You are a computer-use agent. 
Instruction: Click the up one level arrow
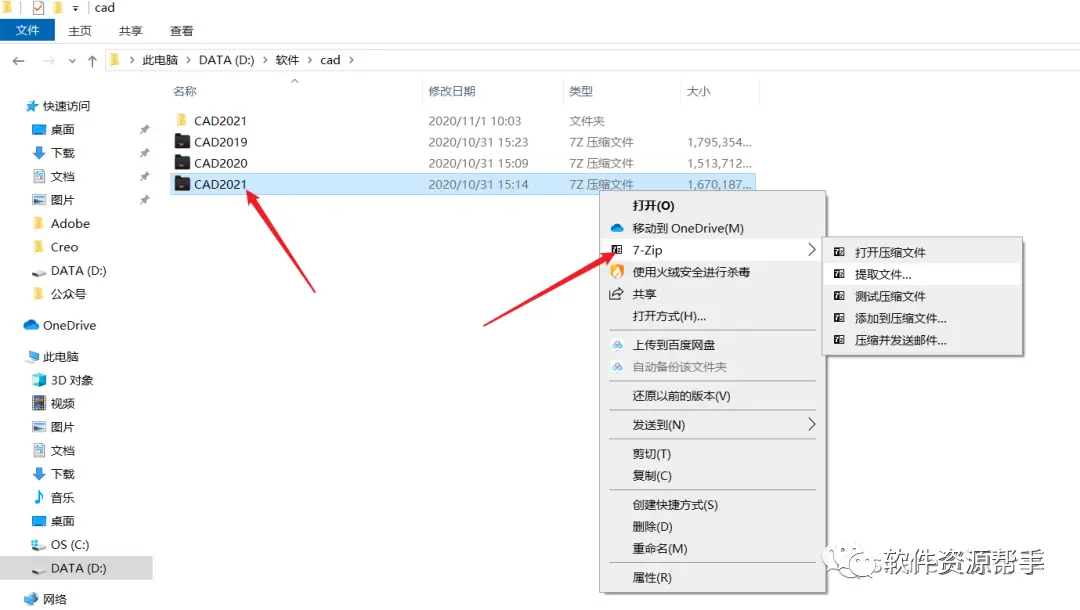92,61
